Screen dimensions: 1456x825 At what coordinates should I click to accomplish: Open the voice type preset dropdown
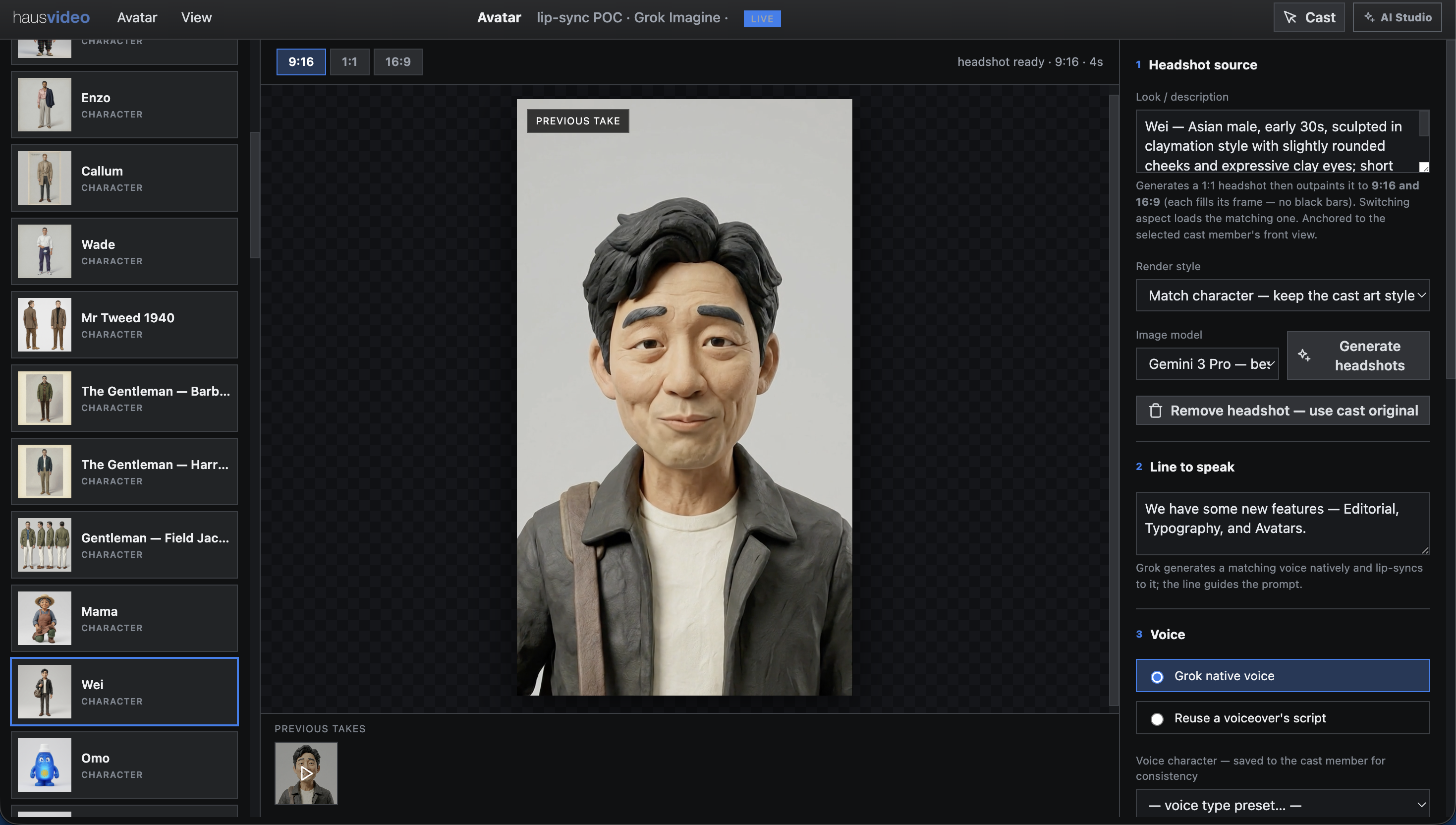tap(1283, 805)
